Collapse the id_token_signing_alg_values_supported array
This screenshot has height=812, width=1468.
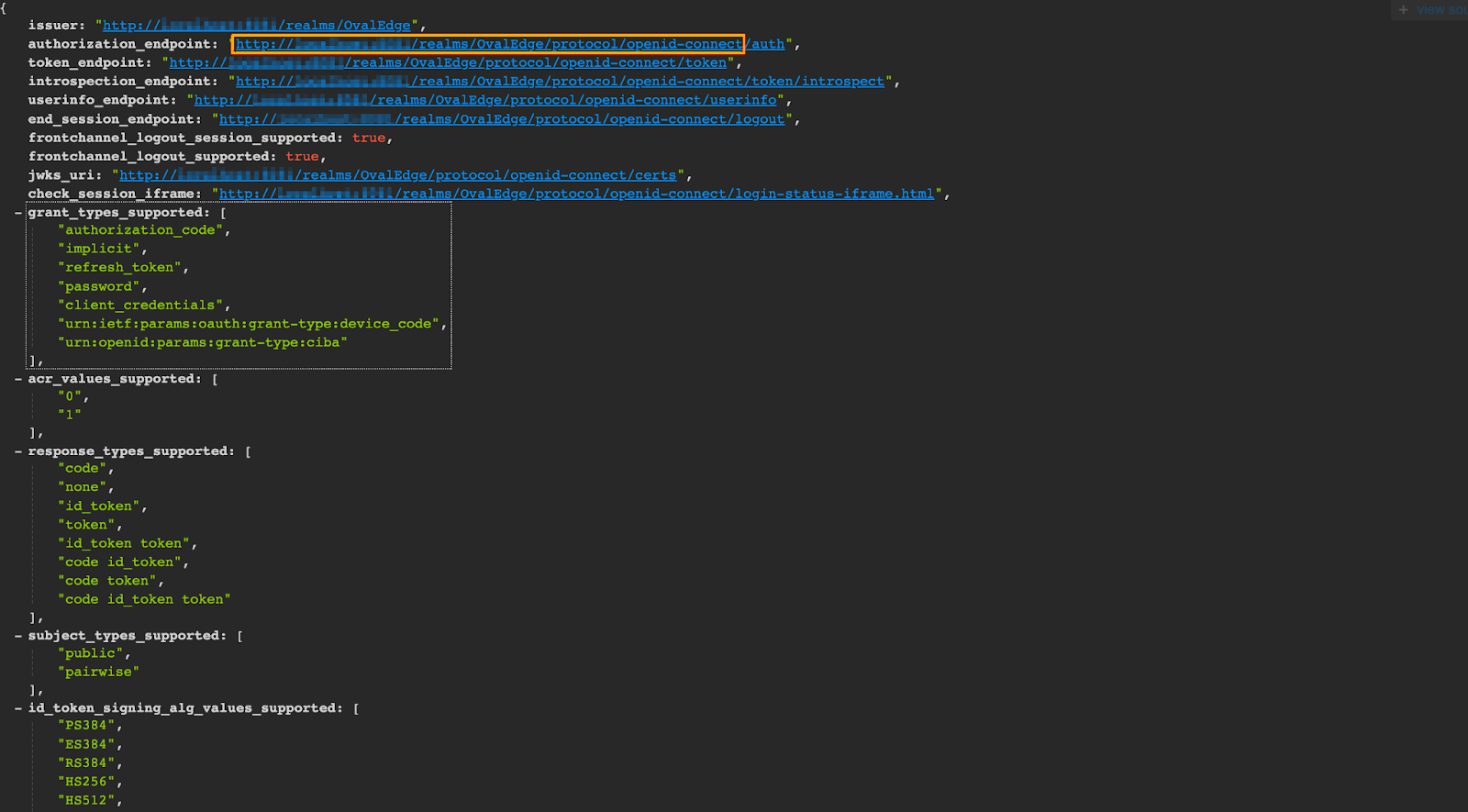18,708
